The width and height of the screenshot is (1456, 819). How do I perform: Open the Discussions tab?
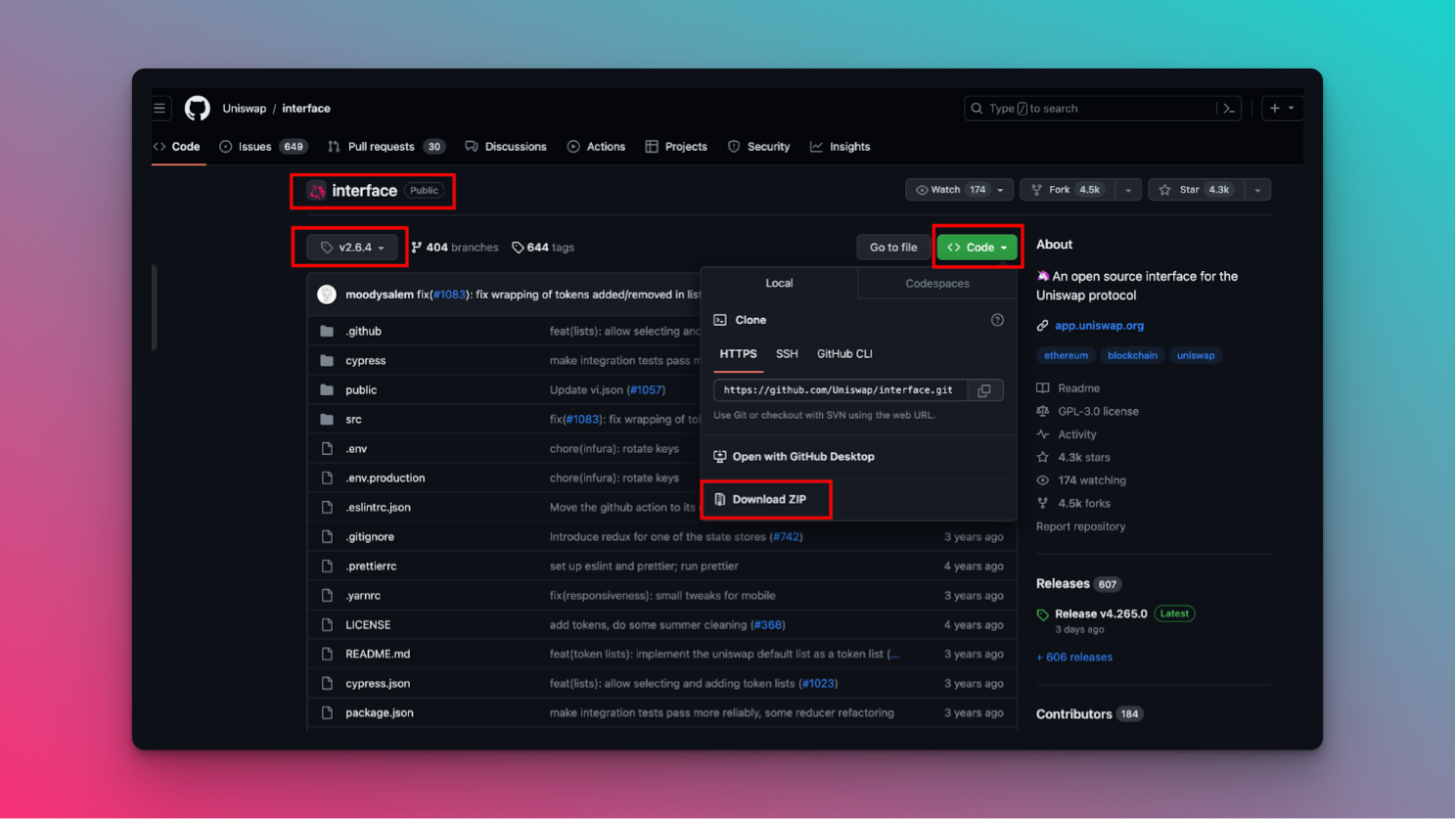coord(506,147)
